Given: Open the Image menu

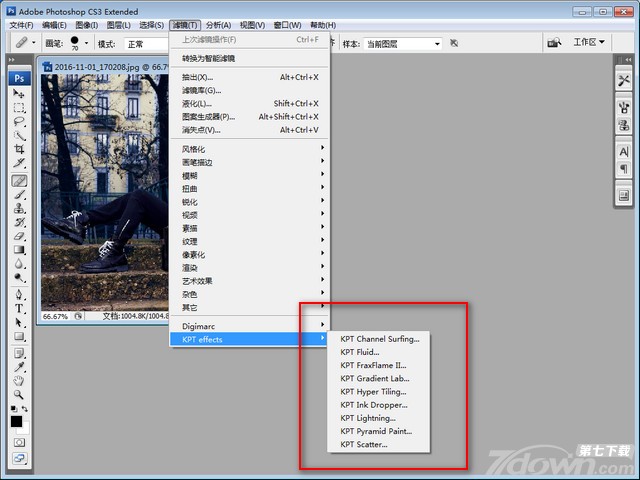Looking at the screenshot, I should 87,25.
